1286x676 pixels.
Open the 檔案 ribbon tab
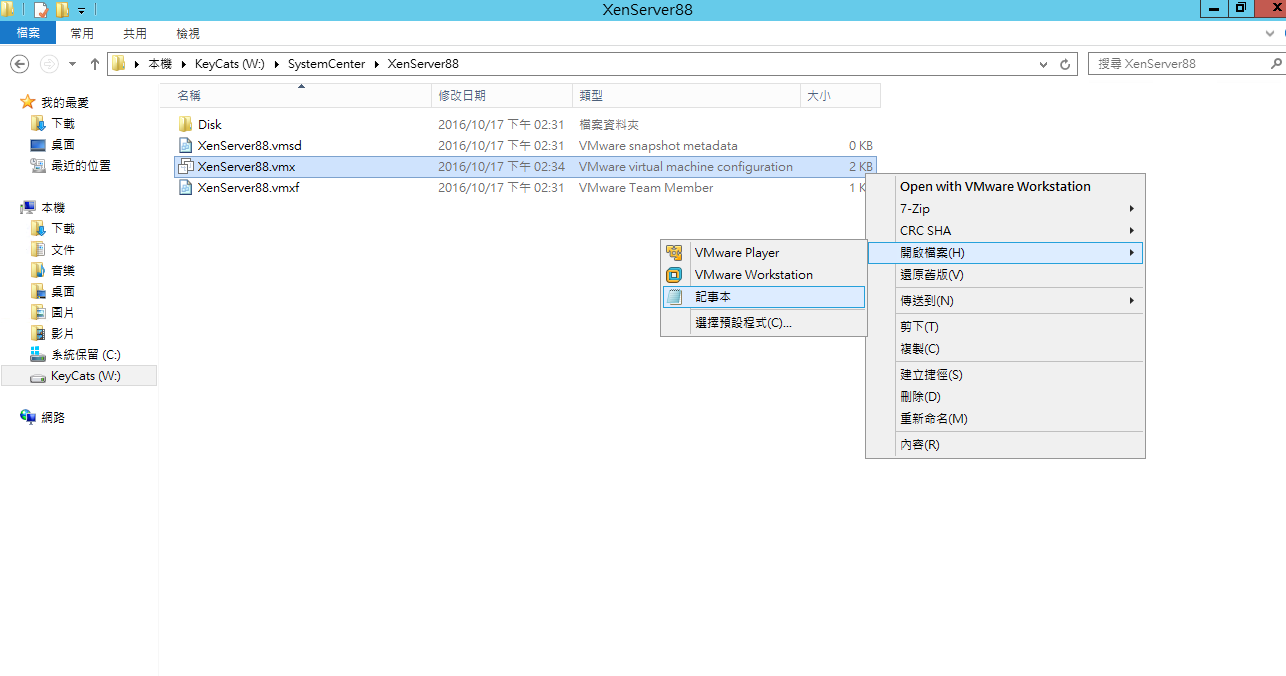[28, 33]
